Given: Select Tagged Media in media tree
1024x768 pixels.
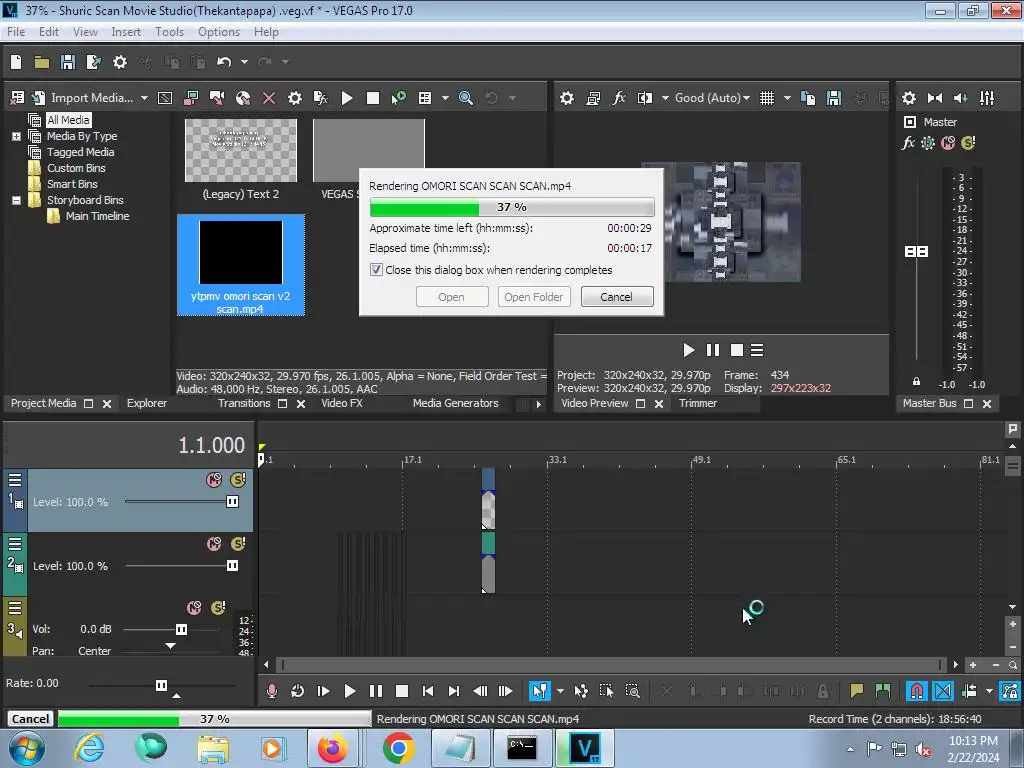Looking at the screenshot, I should 80,152.
